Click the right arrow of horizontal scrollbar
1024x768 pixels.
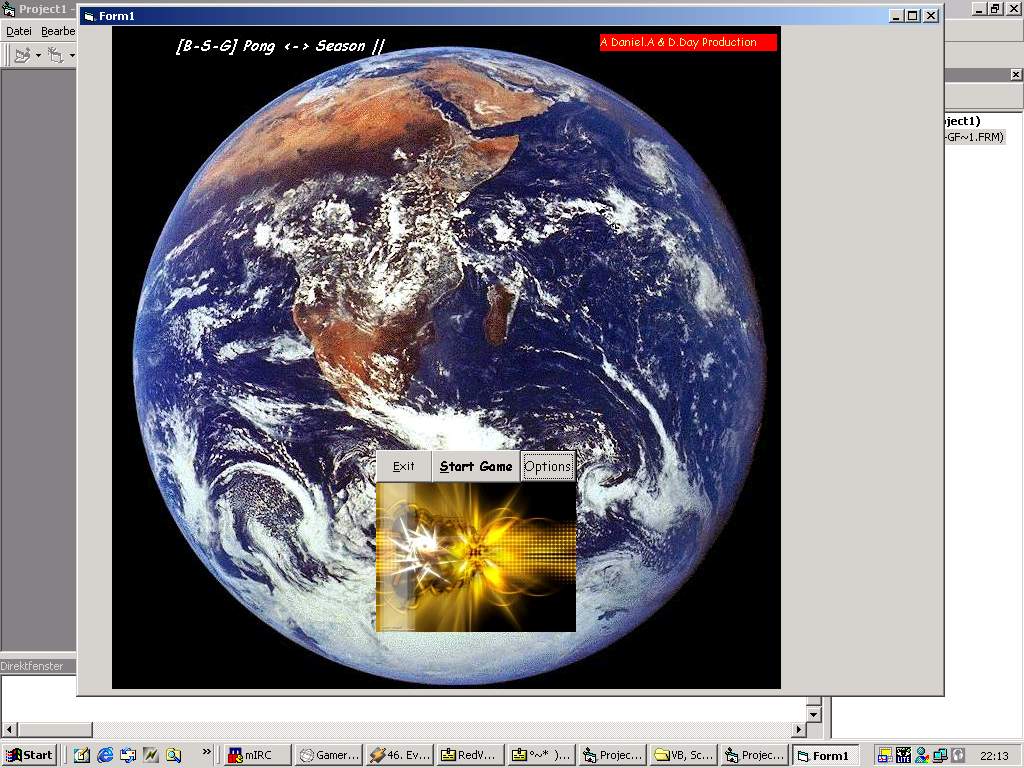[x=798, y=729]
